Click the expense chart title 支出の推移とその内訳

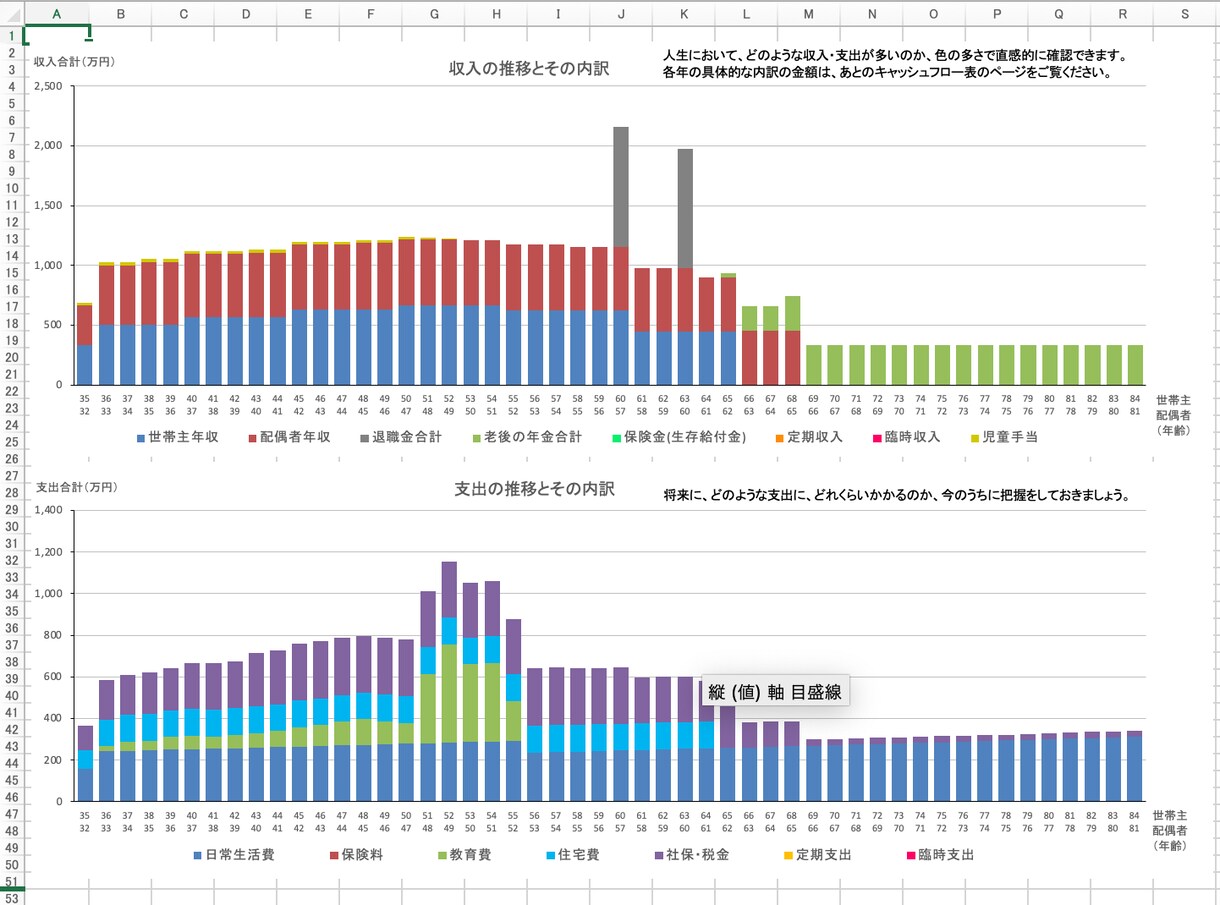click(535, 489)
